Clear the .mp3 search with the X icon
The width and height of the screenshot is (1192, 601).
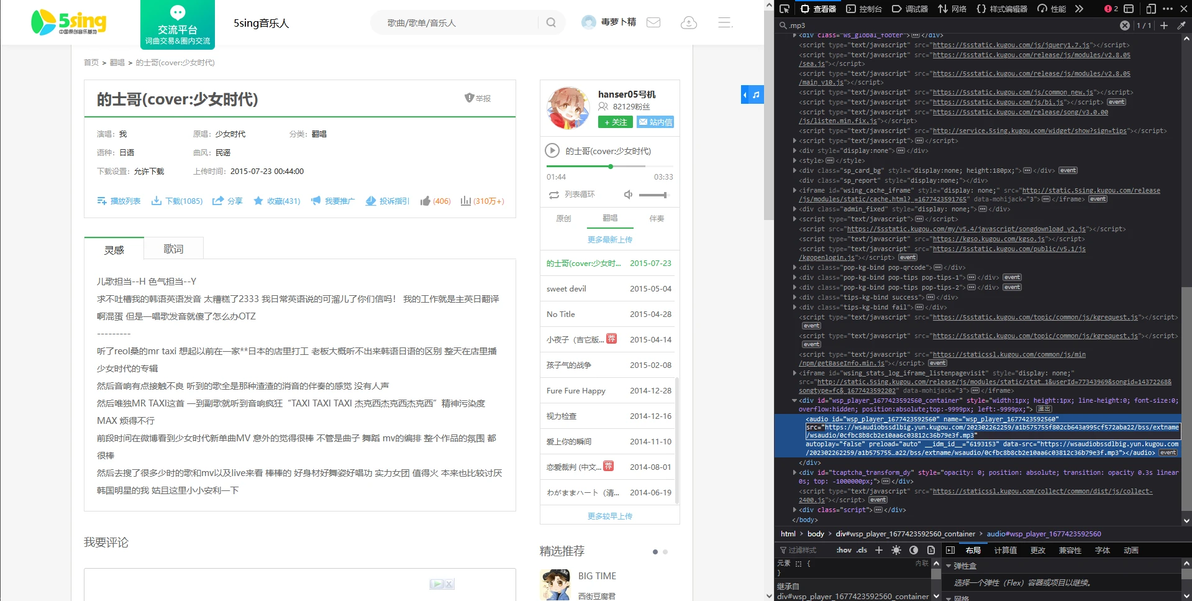(x=1124, y=26)
